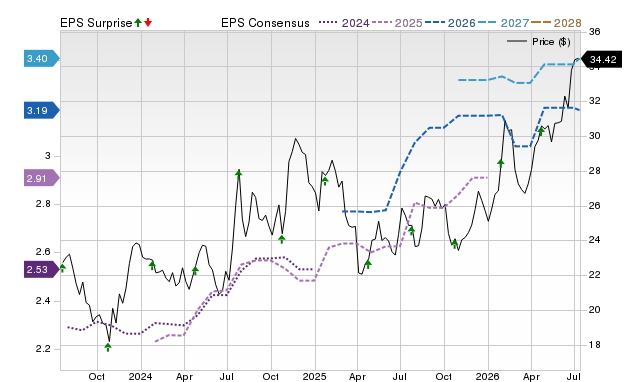Click the 2027 legend entry
This screenshot has height=382, width=640.
coord(503,23)
